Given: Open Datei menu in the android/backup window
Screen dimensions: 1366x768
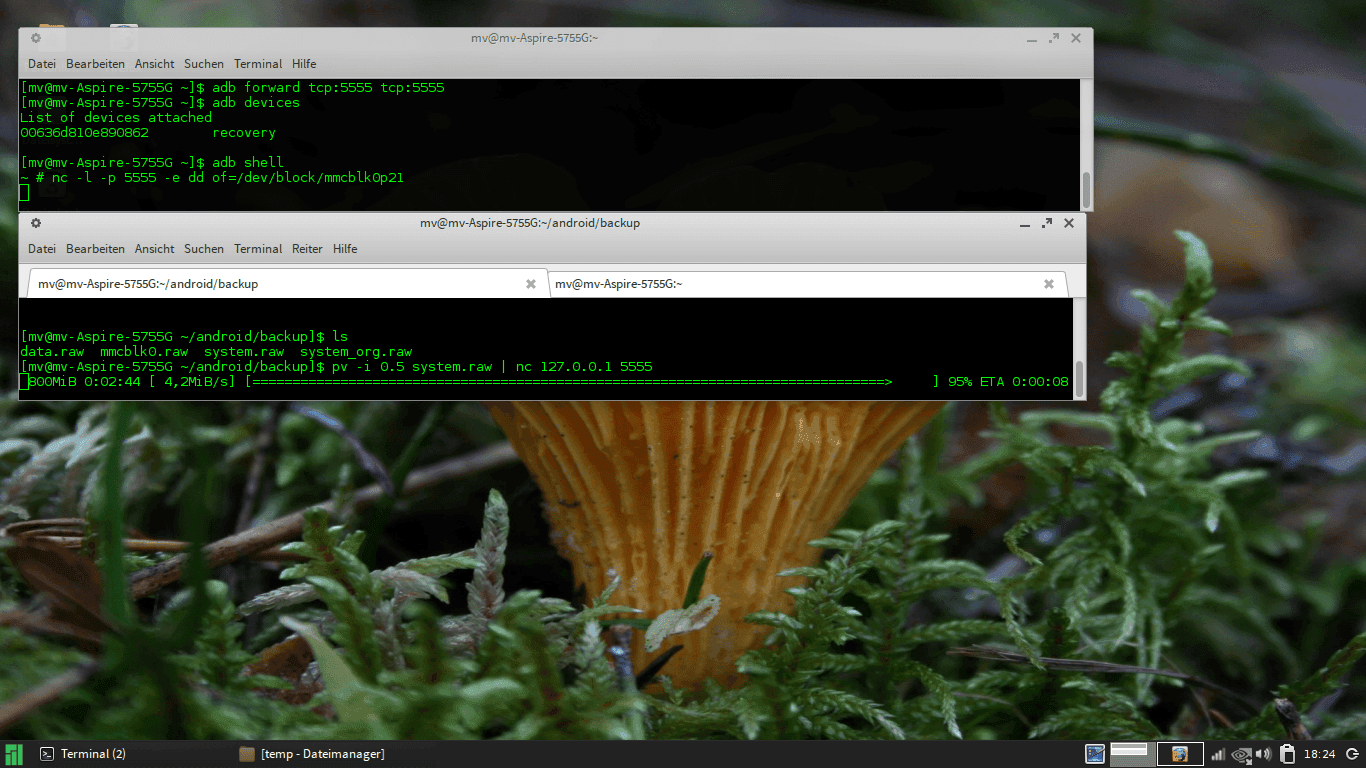Looking at the screenshot, I should point(42,249).
